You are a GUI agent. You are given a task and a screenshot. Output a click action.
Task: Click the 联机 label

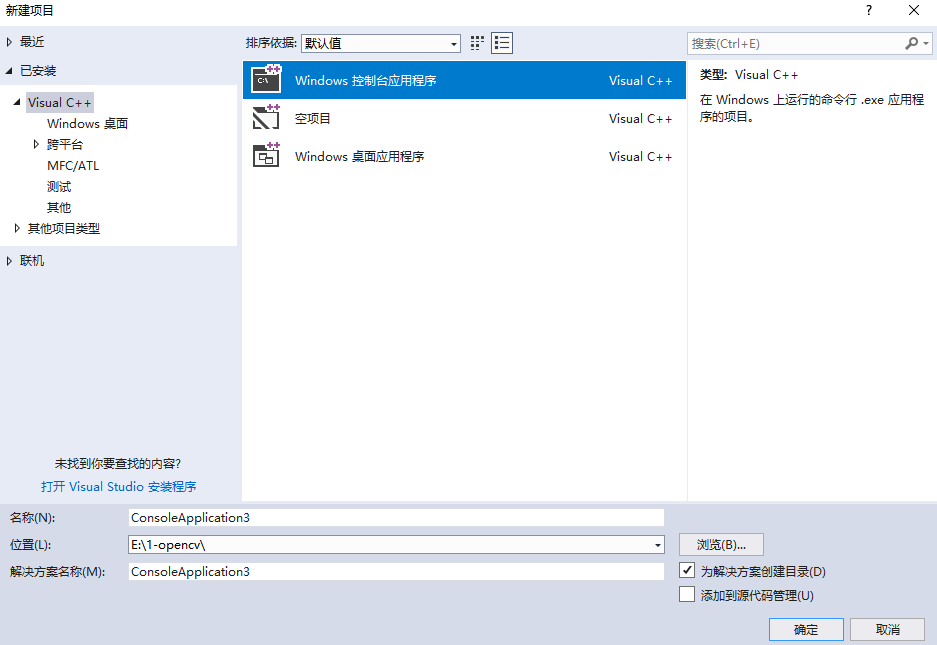(32, 261)
